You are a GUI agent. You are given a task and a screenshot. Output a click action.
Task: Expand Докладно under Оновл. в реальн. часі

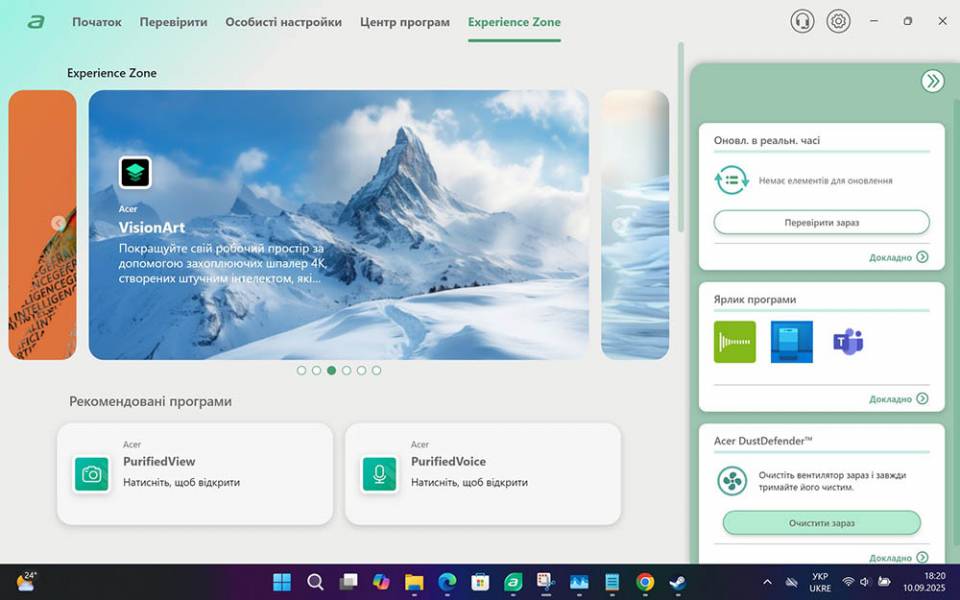click(x=889, y=257)
